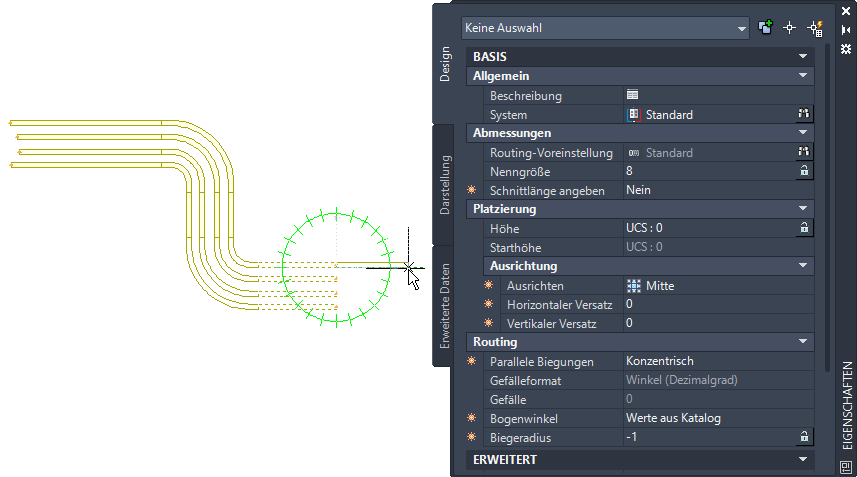Switch to the Erweiterte Daten tab
Image resolution: width=857 pixels, height=477 pixels.
(445, 306)
